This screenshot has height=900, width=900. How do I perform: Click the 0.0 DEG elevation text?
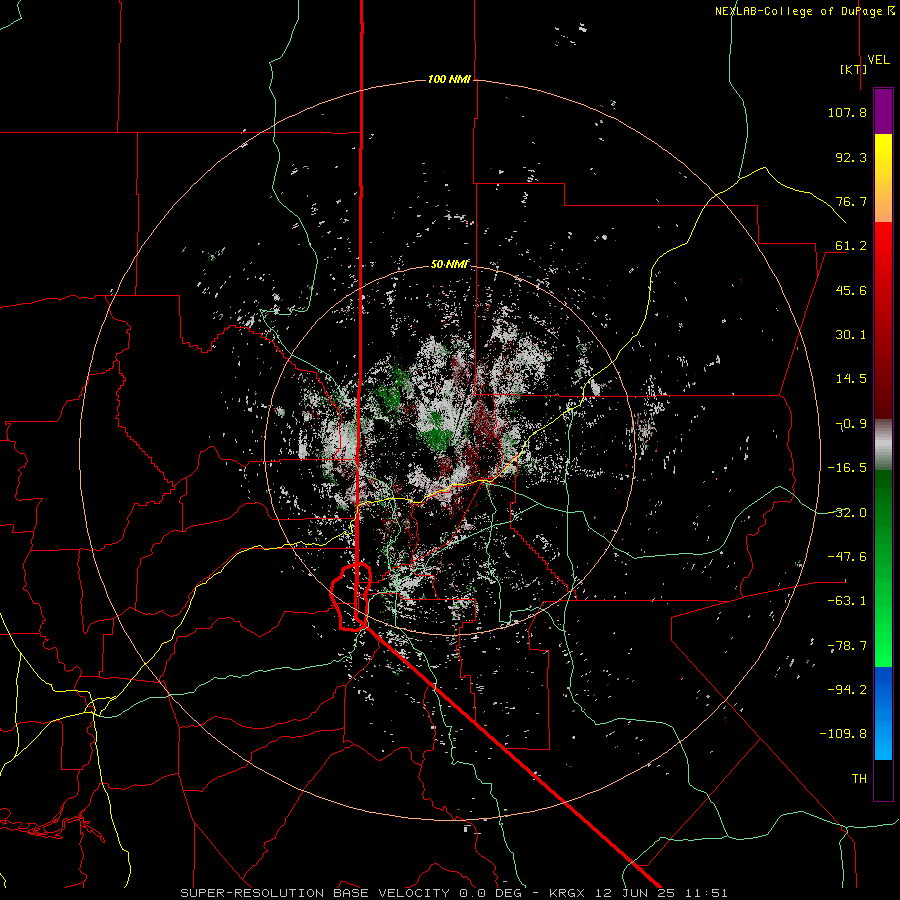[490, 893]
